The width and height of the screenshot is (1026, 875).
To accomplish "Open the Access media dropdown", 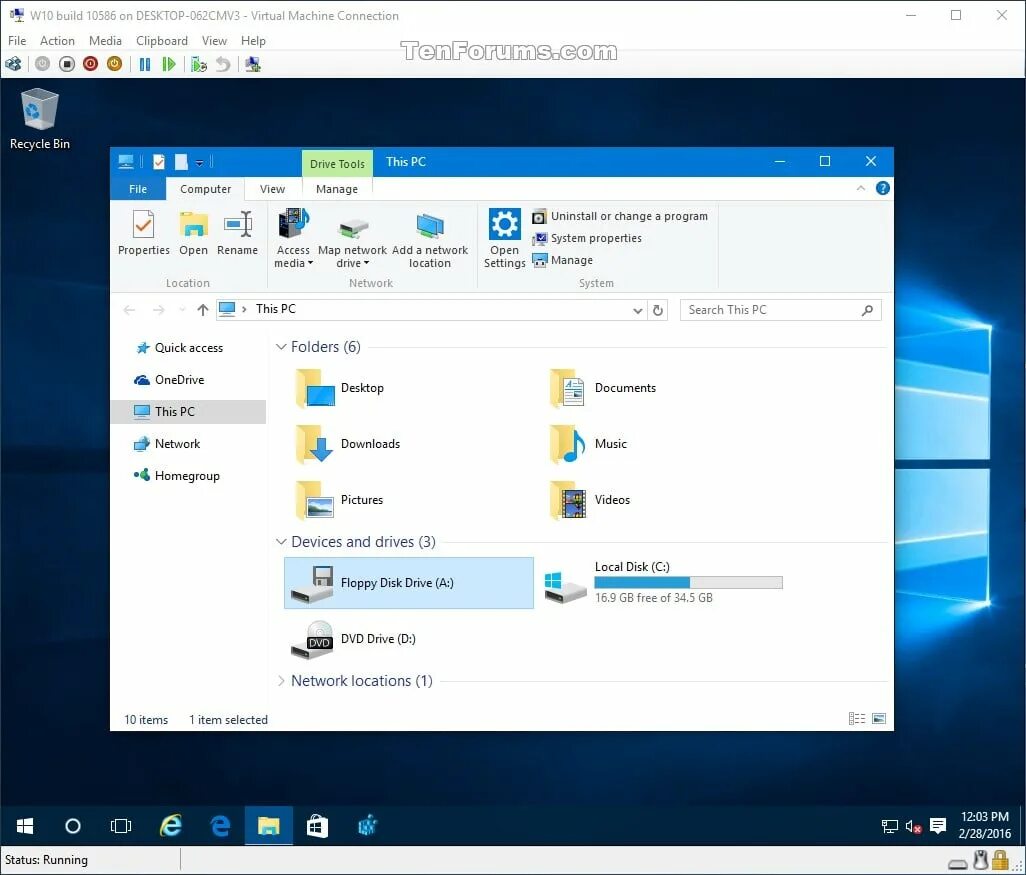I will point(293,239).
